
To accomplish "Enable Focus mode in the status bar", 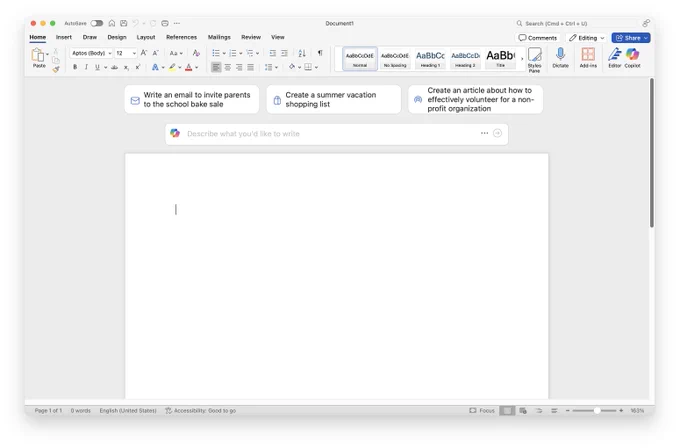I will click(481, 411).
